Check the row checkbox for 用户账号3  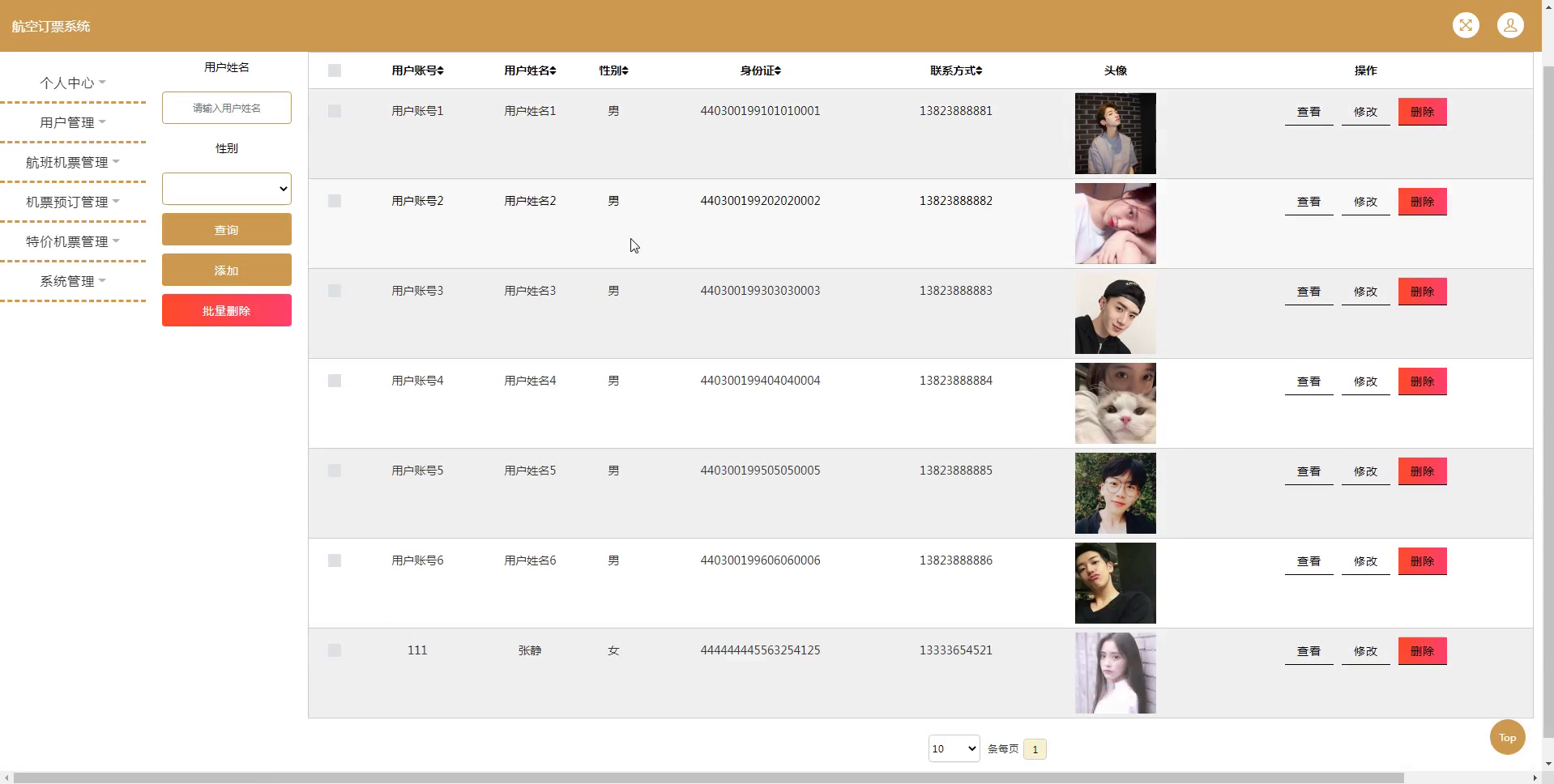(335, 291)
